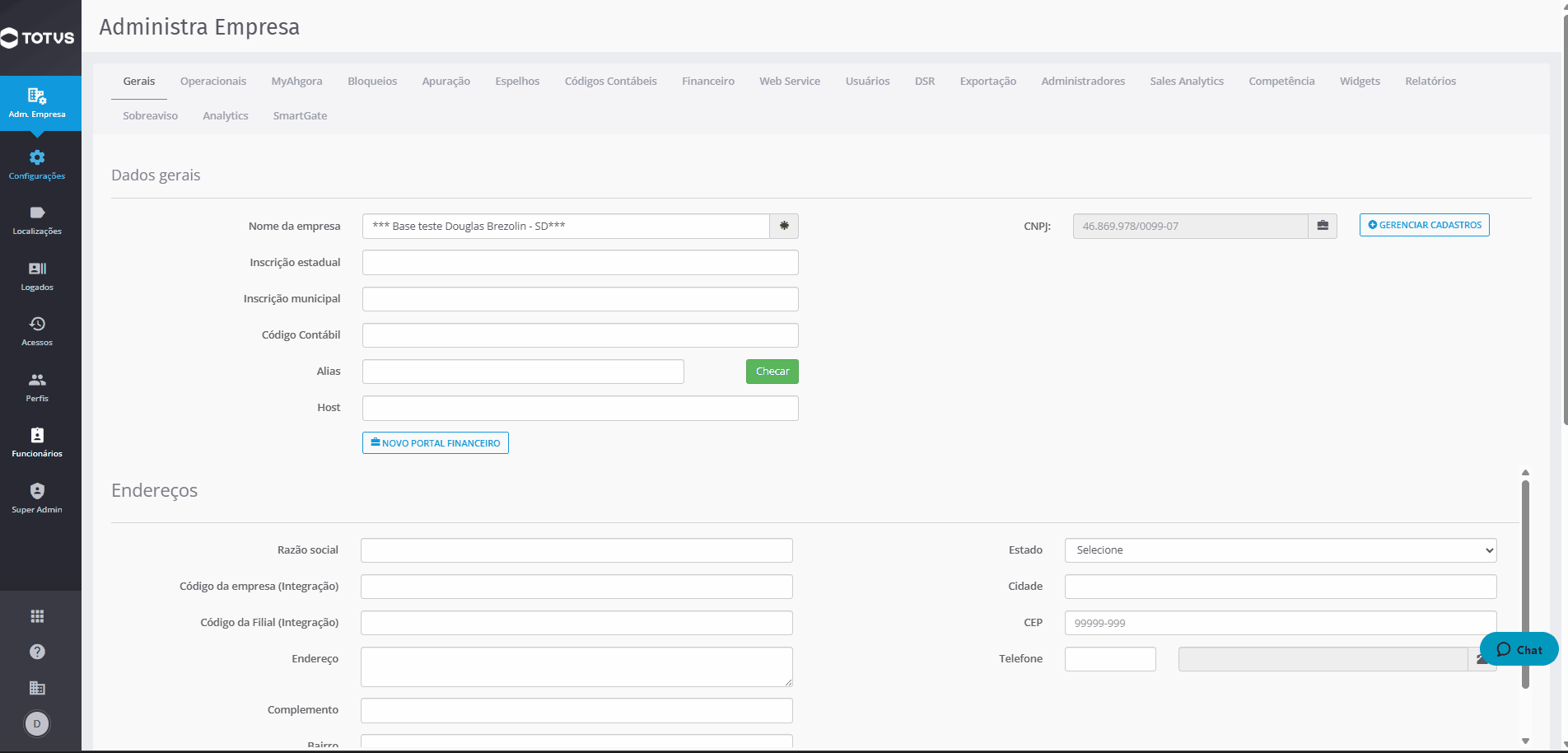Switch to the Espelhos tab
The image size is (1568, 753).
(x=517, y=81)
